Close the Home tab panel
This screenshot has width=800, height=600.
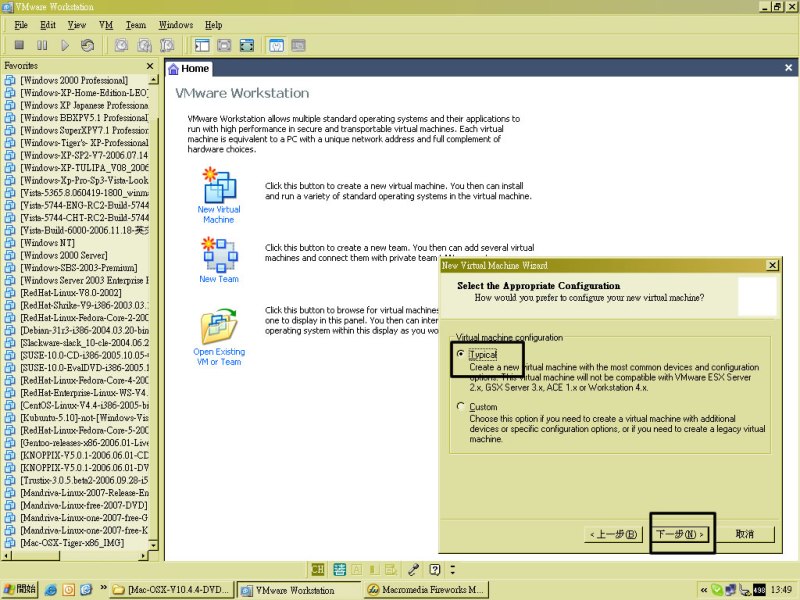pyautogui.click(x=788, y=68)
